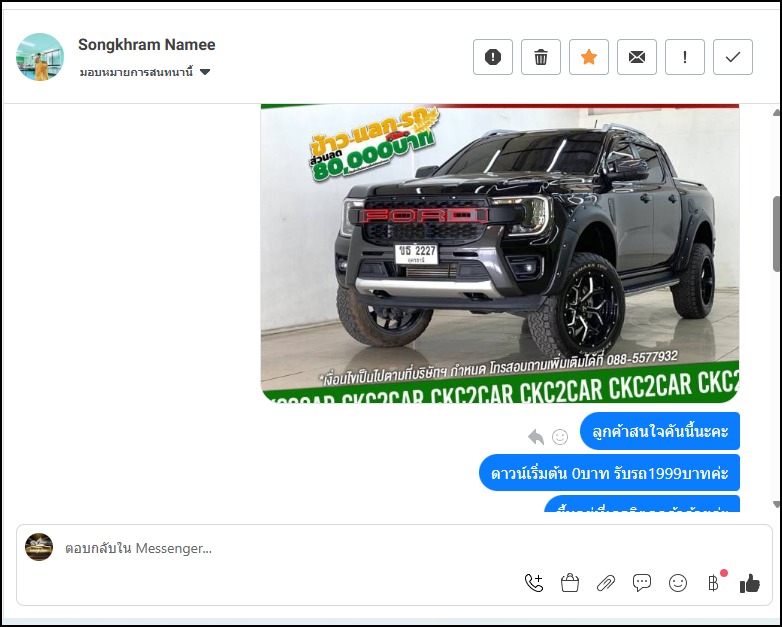Open the assign conversation dropdown arrow
The height and width of the screenshot is (627, 782).
pyautogui.click(x=205, y=72)
